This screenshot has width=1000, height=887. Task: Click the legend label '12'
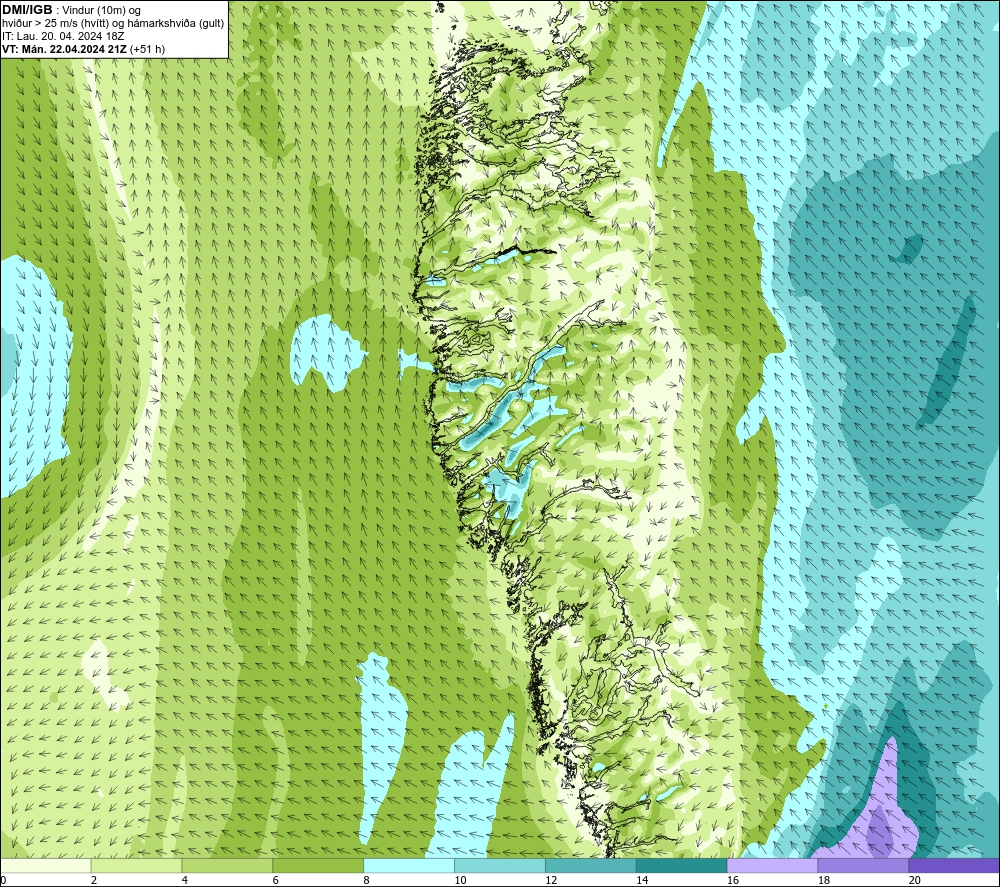pos(551,880)
